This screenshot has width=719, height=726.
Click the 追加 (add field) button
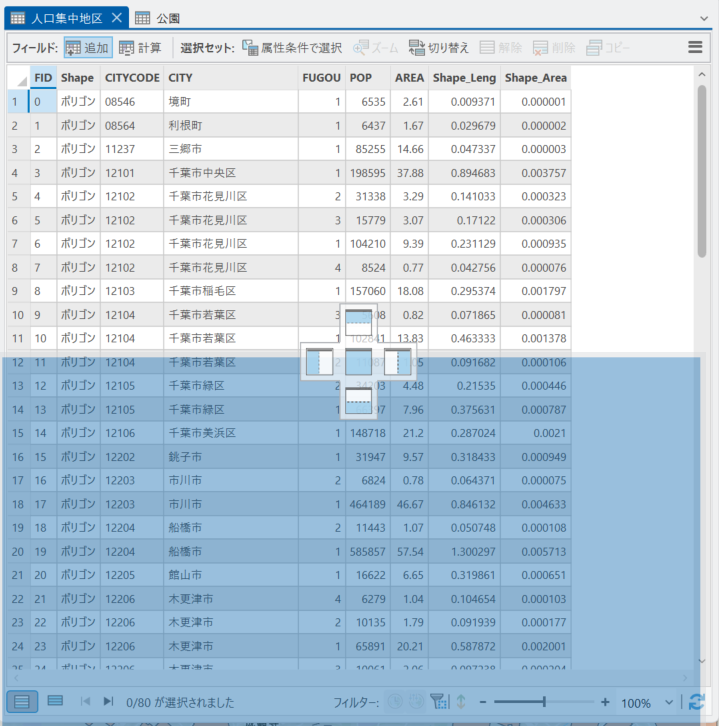click(x=86, y=47)
